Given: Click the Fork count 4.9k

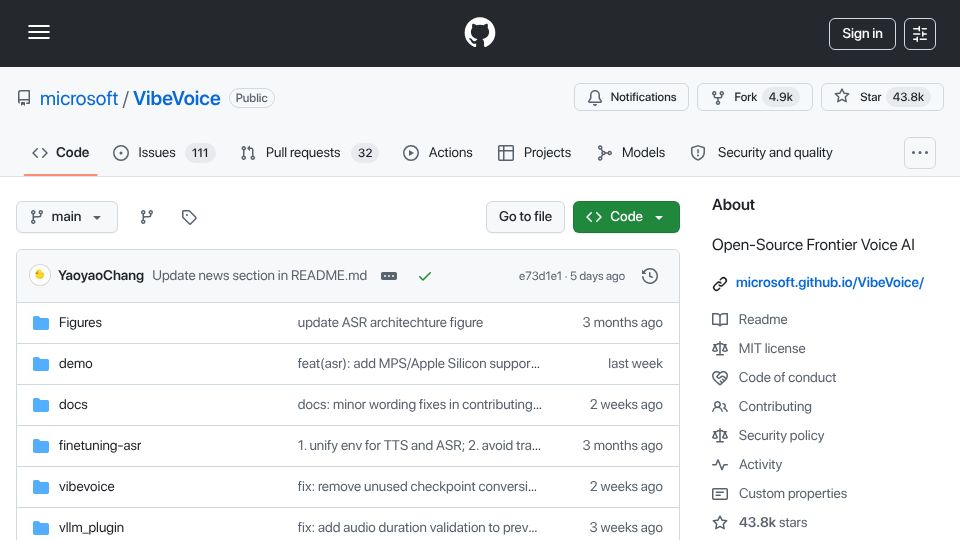Looking at the screenshot, I should tap(781, 97).
